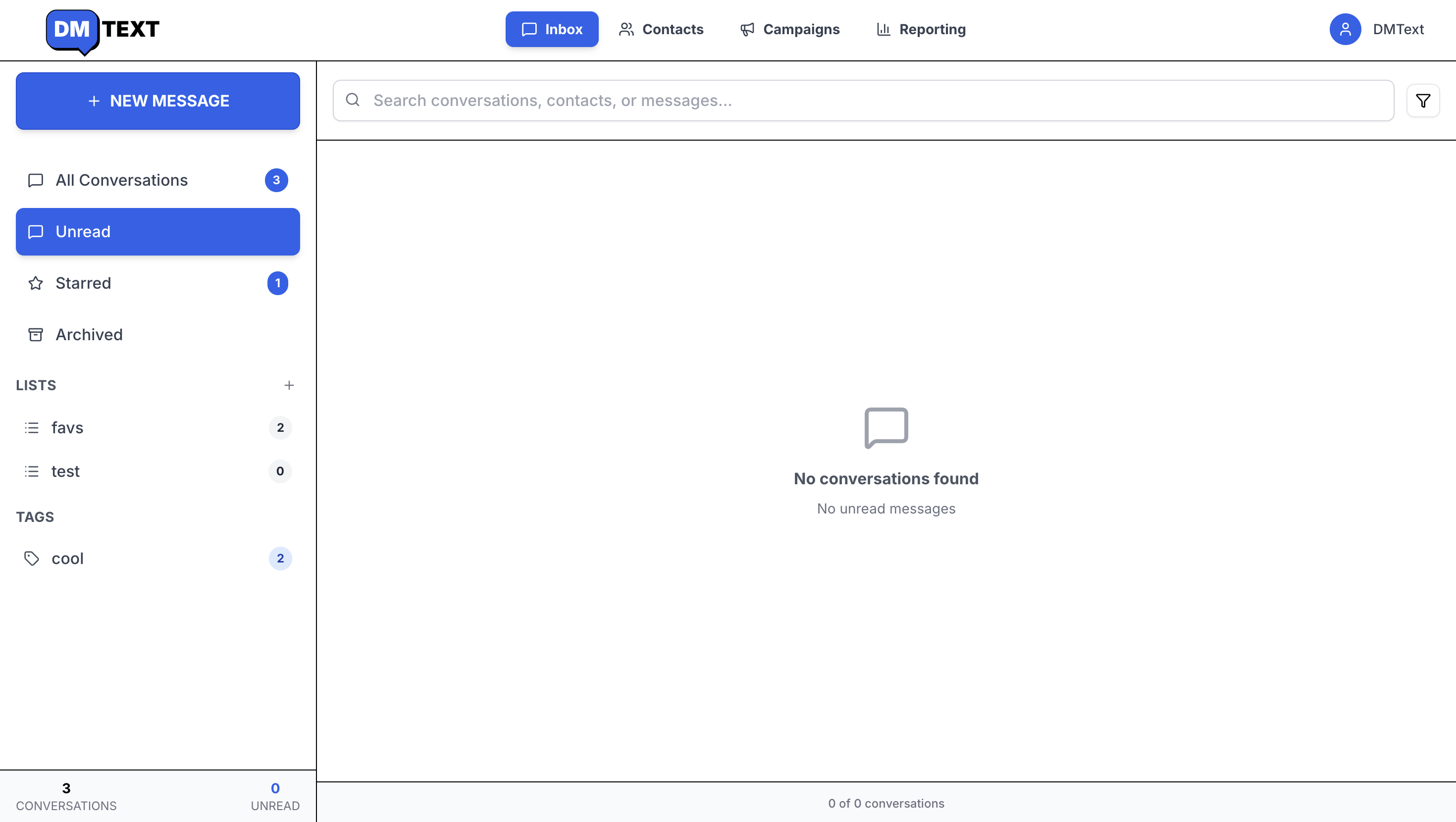Go to the Contacts tab

tap(661, 29)
